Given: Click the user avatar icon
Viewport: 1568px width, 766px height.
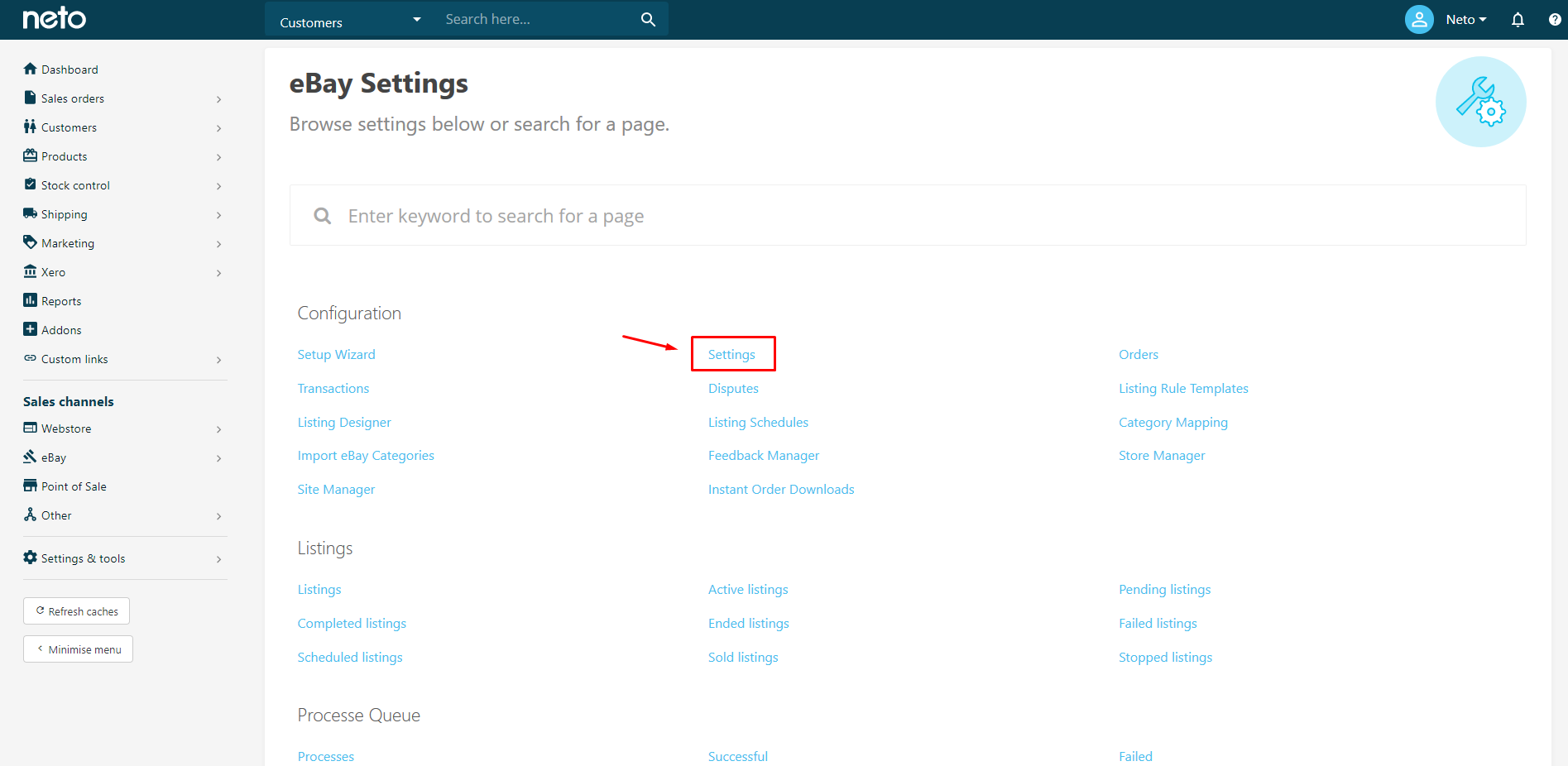Looking at the screenshot, I should coord(1419,19).
